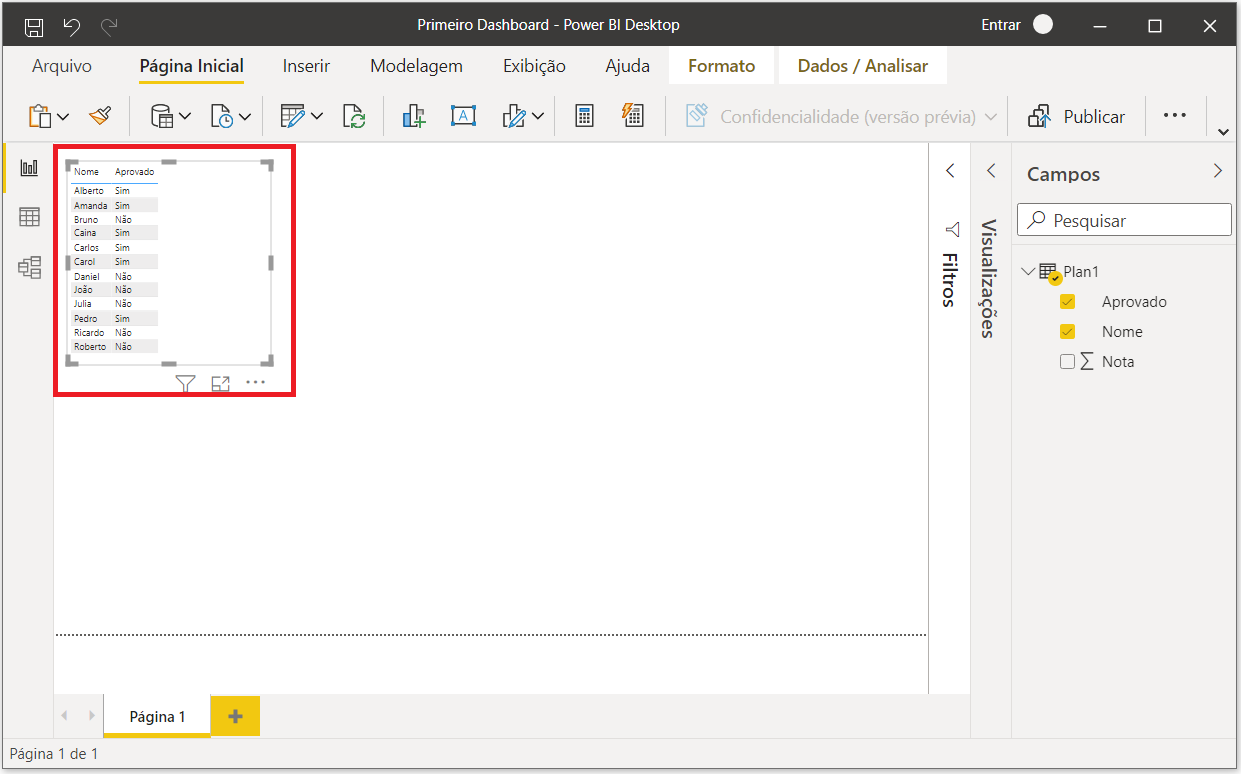
Task: Click the Aprovado column header in table
Action: (134, 172)
